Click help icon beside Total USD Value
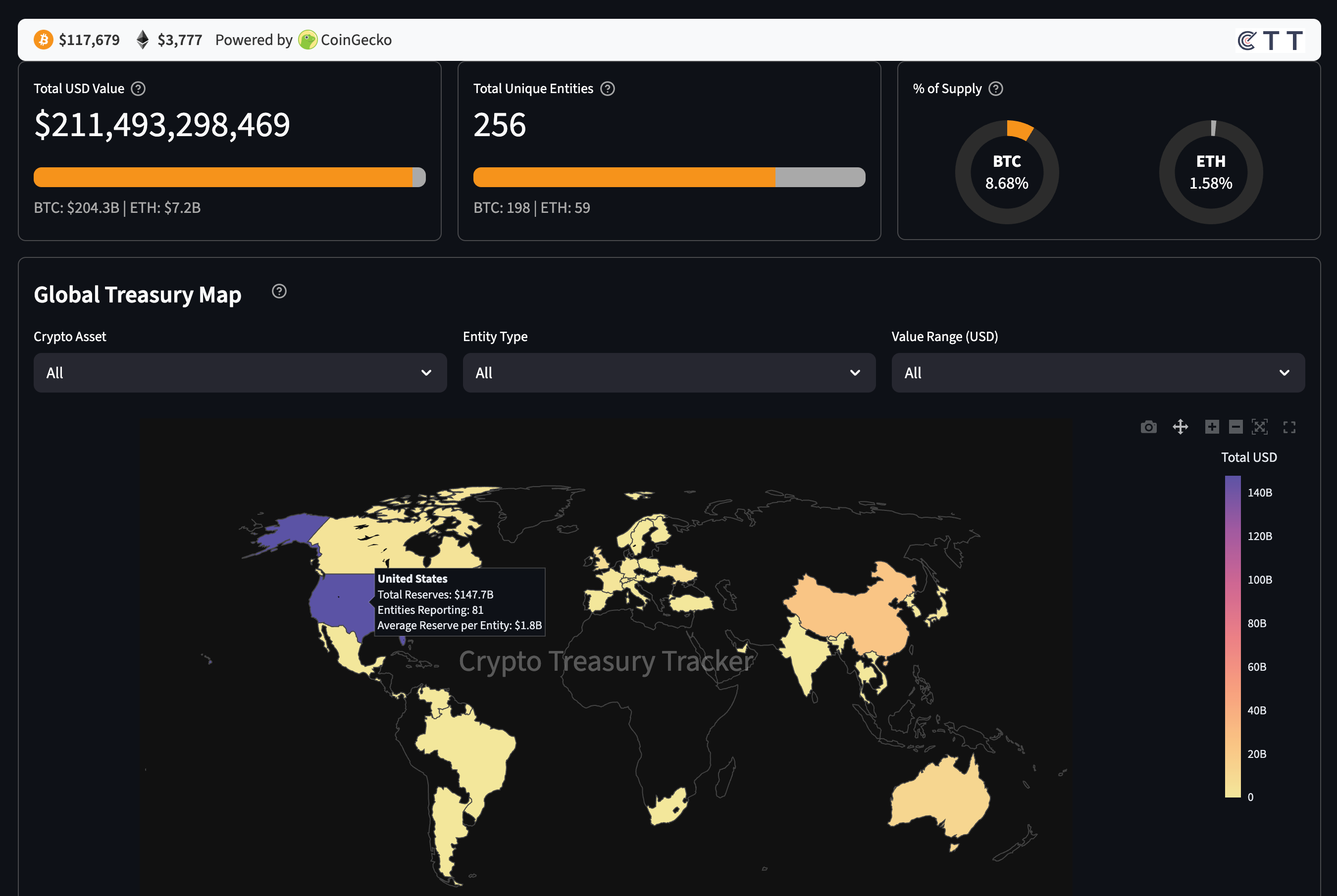 tap(138, 89)
